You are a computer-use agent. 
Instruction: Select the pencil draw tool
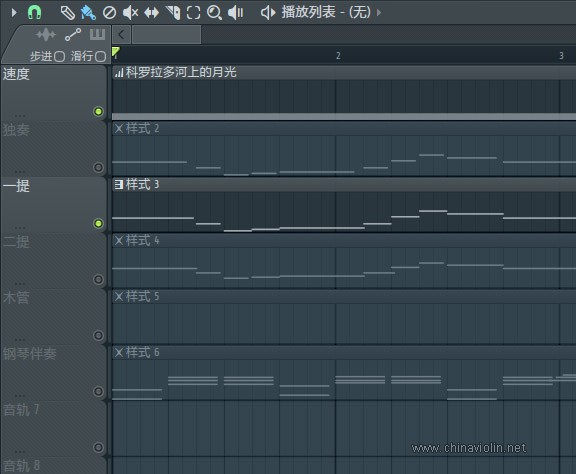pos(68,13)
